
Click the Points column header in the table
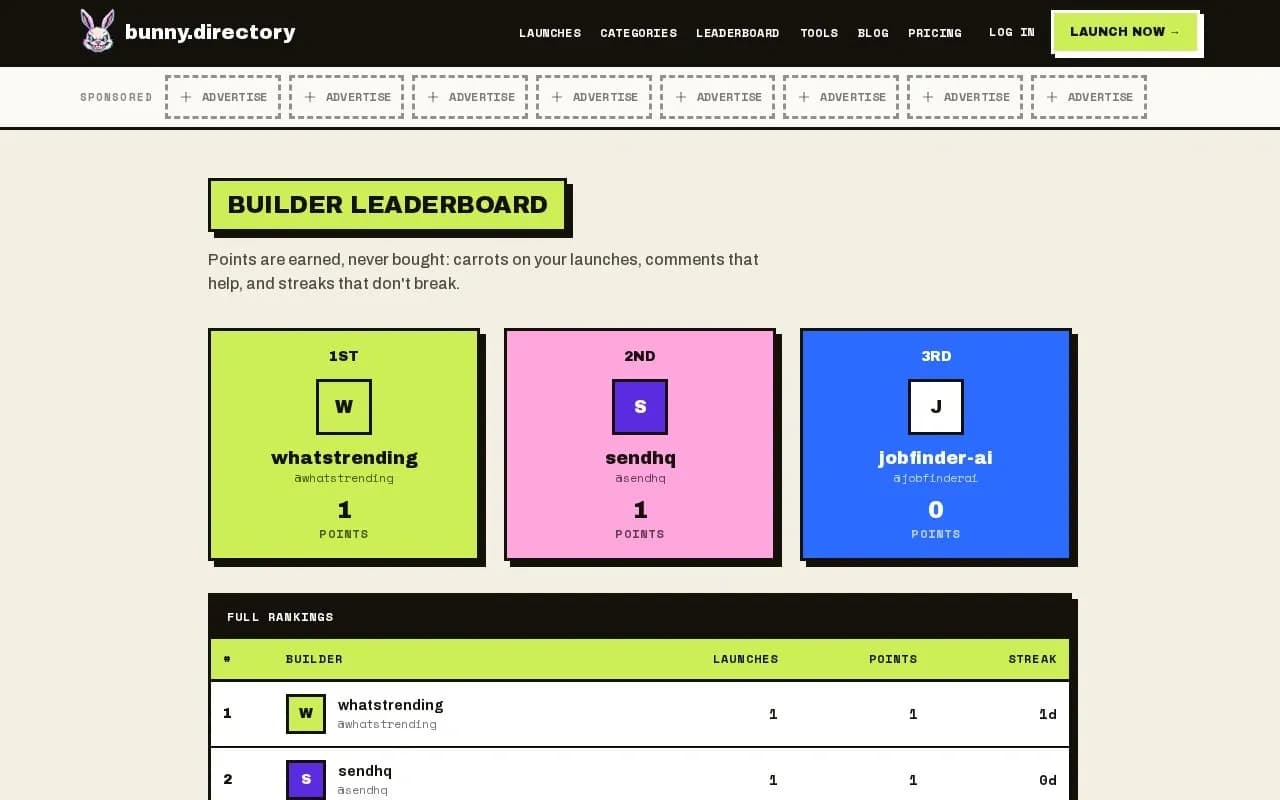click(893, 659)
